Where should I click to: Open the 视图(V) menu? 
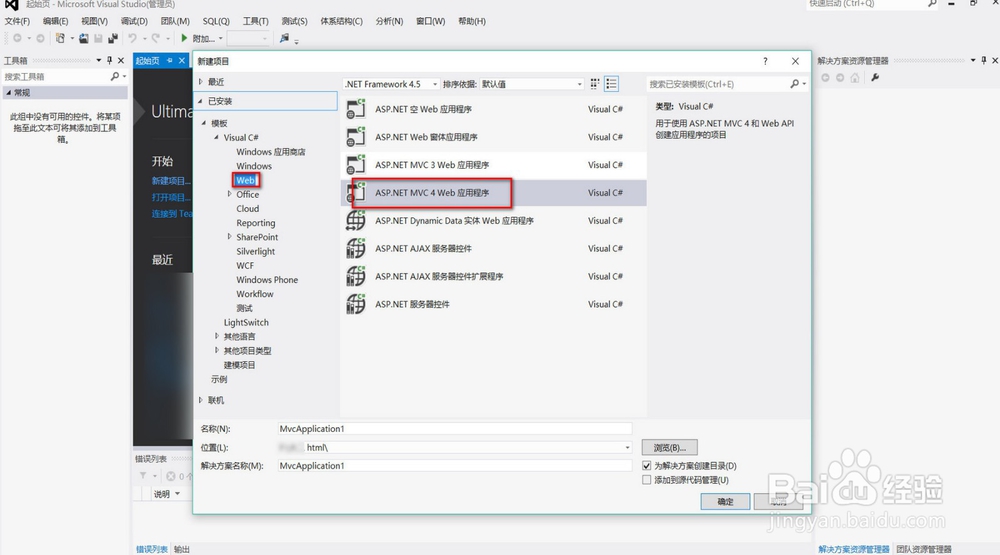click(94, 21)
